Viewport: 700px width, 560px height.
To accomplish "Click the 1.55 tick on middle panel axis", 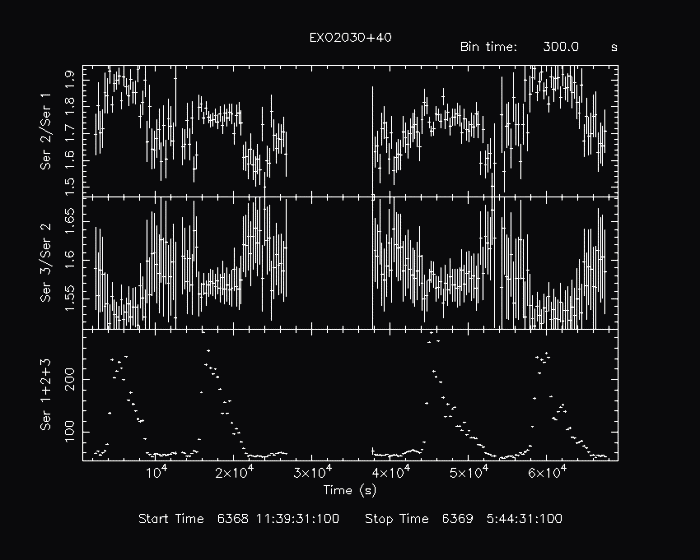I will tap(72, 298).
